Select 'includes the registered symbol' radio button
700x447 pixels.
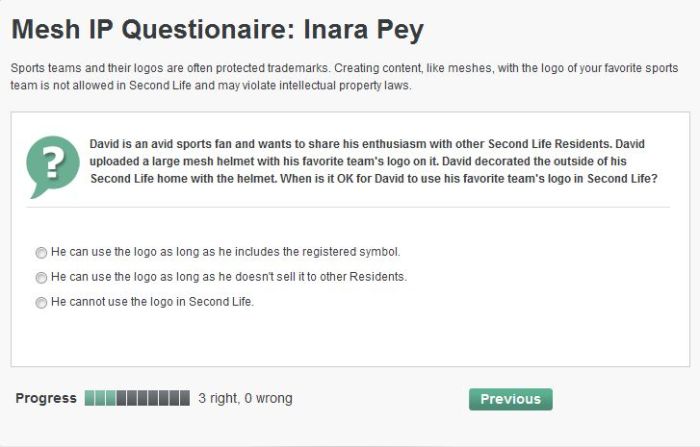tap(41, 252)
